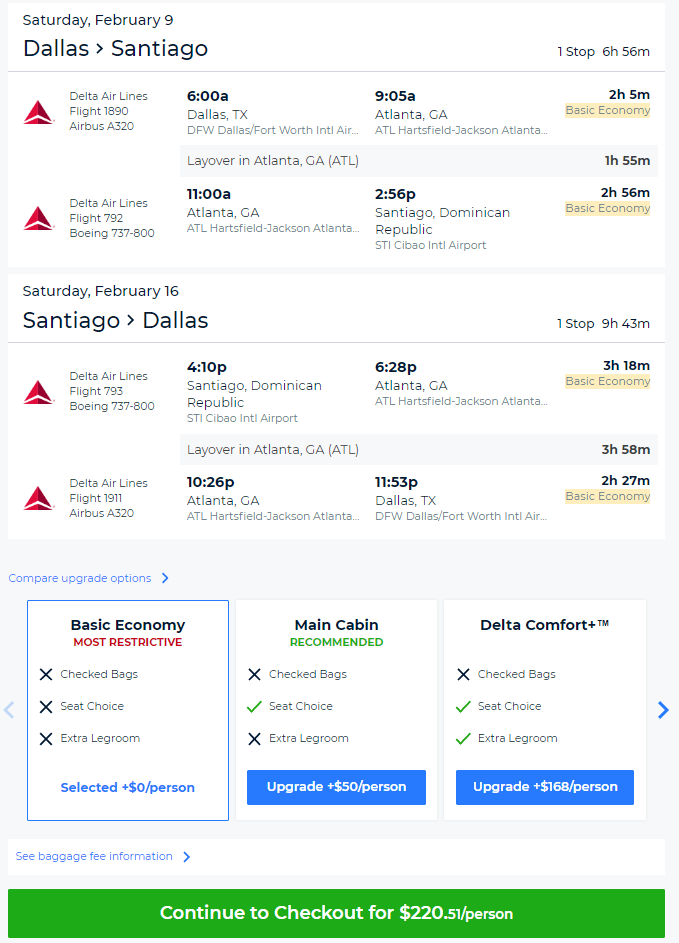The height and width of the screenshot is (943, 679).
Task: Click the left carousel arrow beside fare cards
Action: [x=9, y=710]
